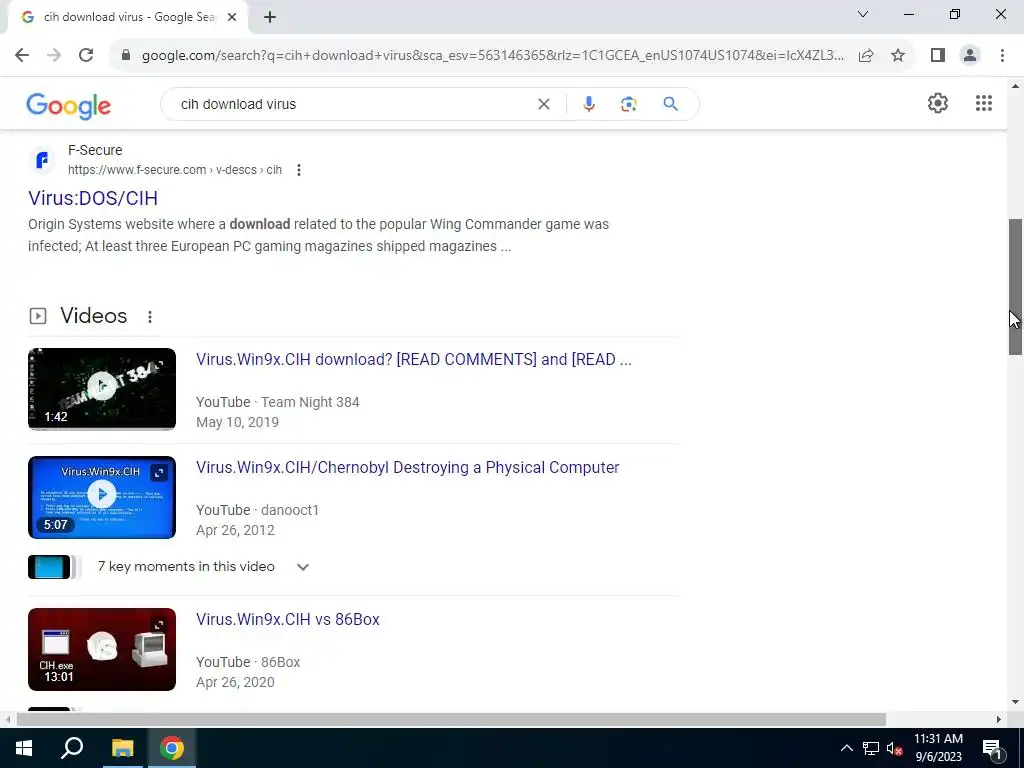This screenshot has width=1024, height=768.
Task: Search by image with Google Lens
Action: (x=628, y=104)
